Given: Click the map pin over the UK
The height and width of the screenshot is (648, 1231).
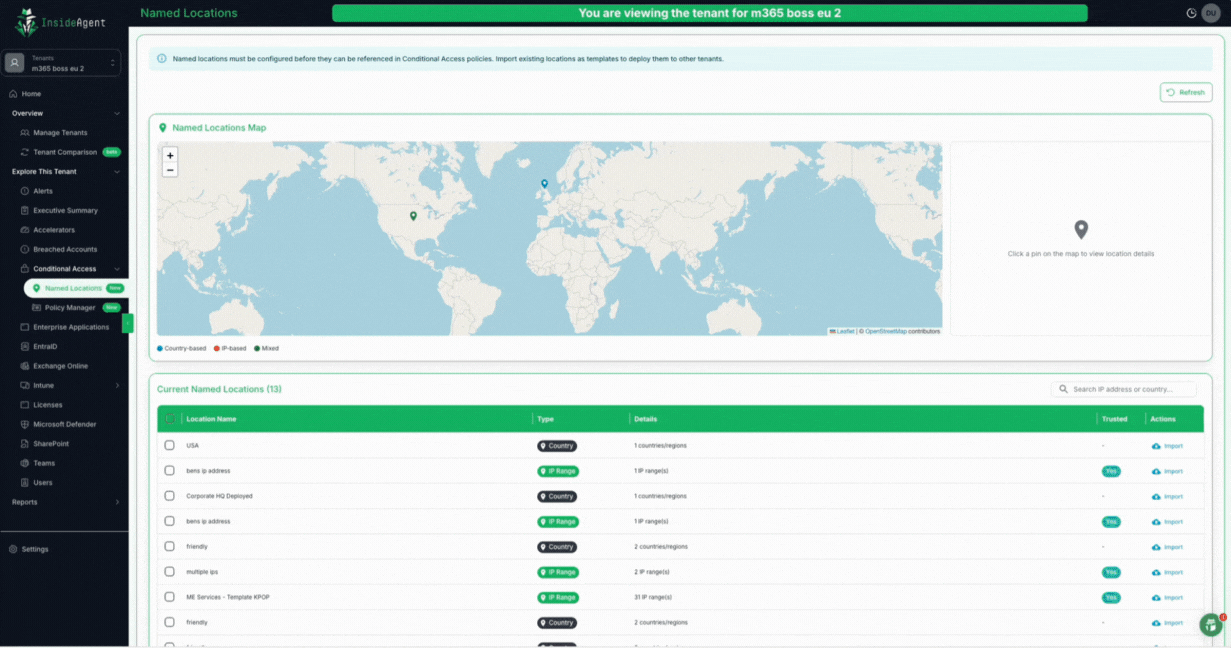Looking at the screenshot, I should [544, 184].
